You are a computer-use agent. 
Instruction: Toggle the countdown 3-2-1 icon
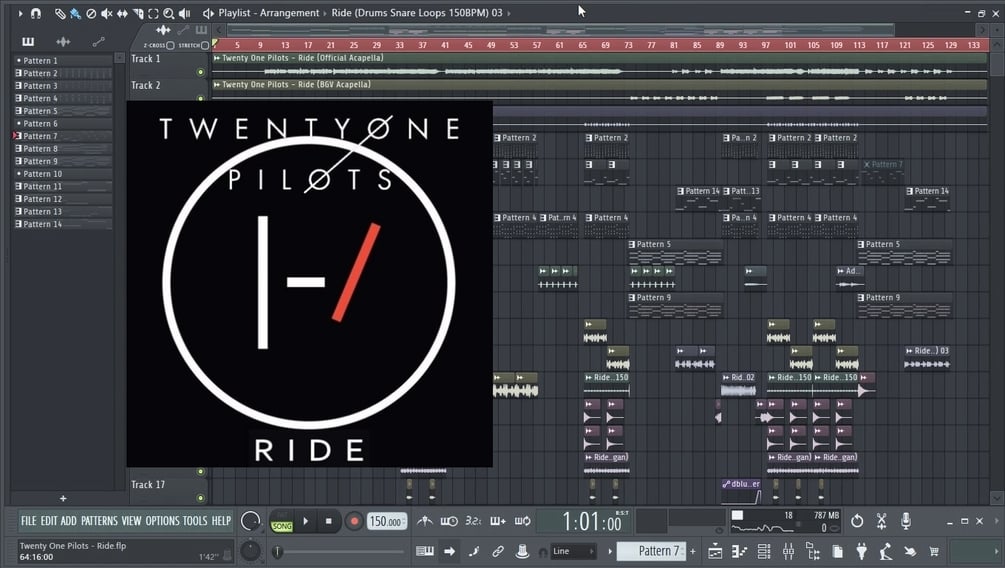[x=473, y=521]
